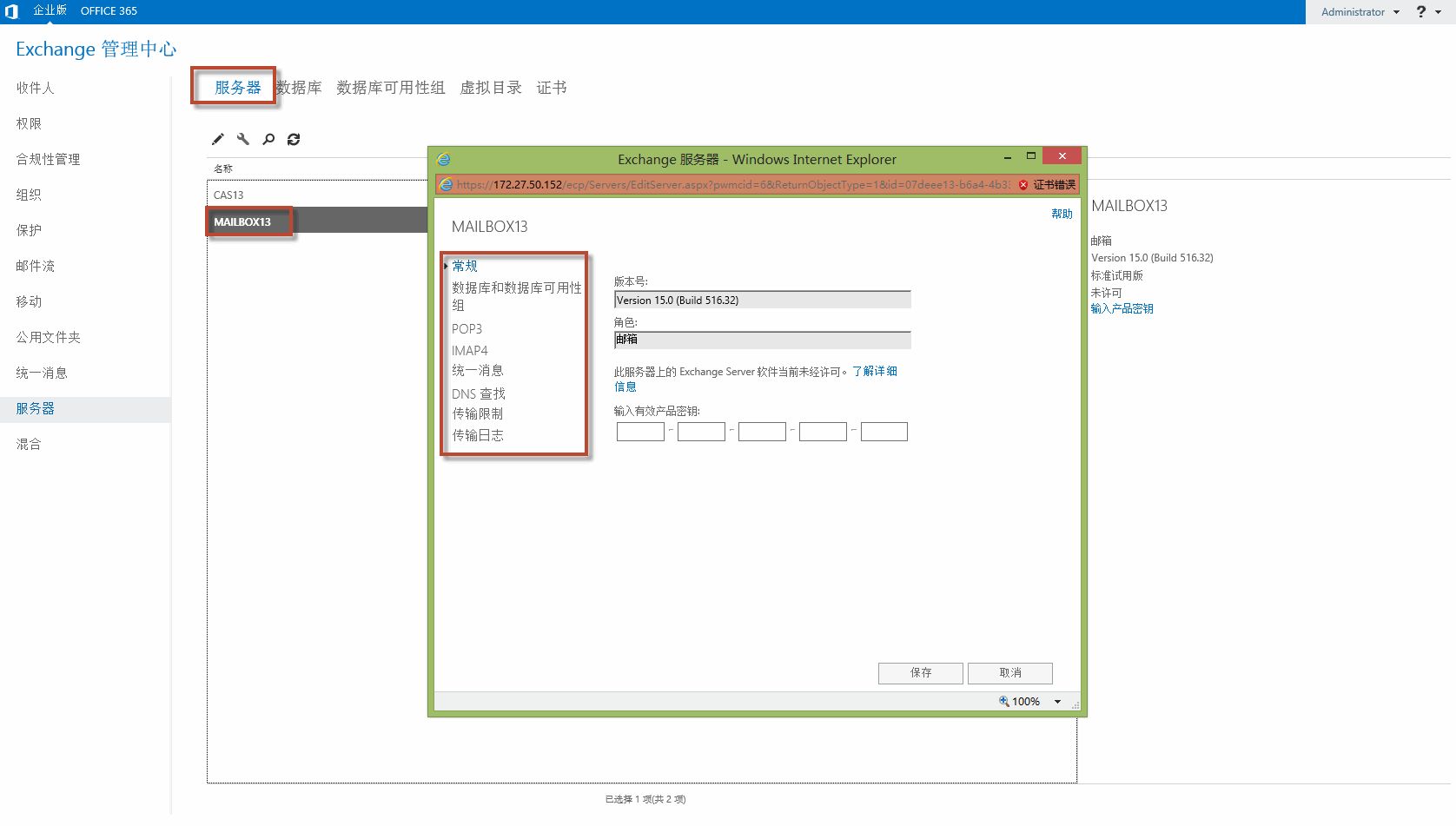1456x826 pixels.
Task: Click the Internet Explorer icon in popup title bar
Action: click(x=444, y=159)
